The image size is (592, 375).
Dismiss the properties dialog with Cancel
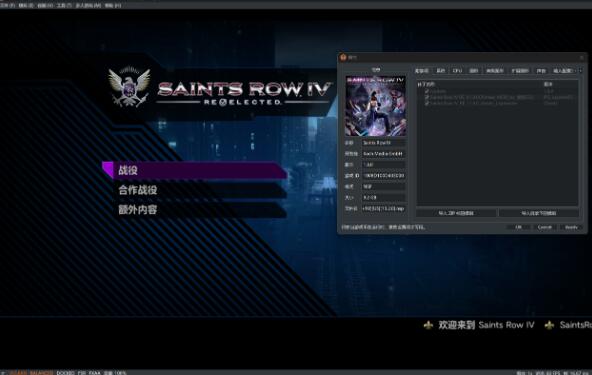click(545, 227)
